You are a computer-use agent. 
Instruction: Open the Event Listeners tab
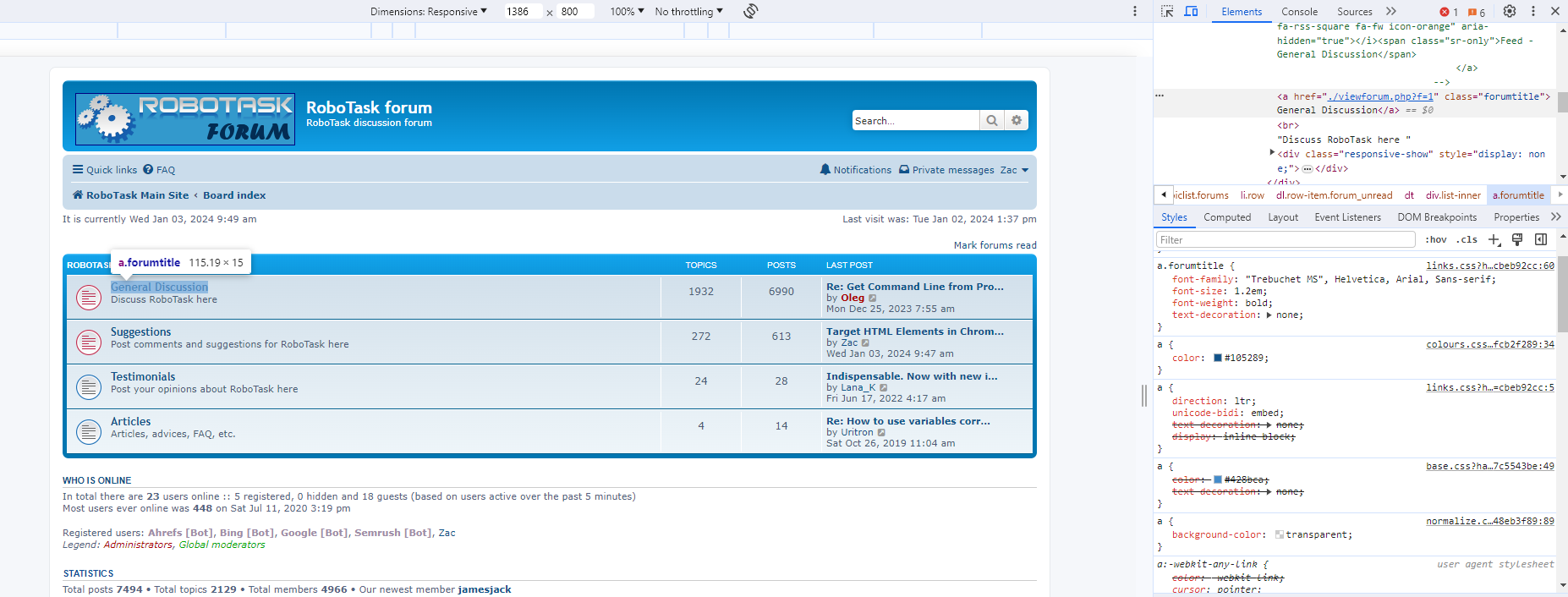1348,217
